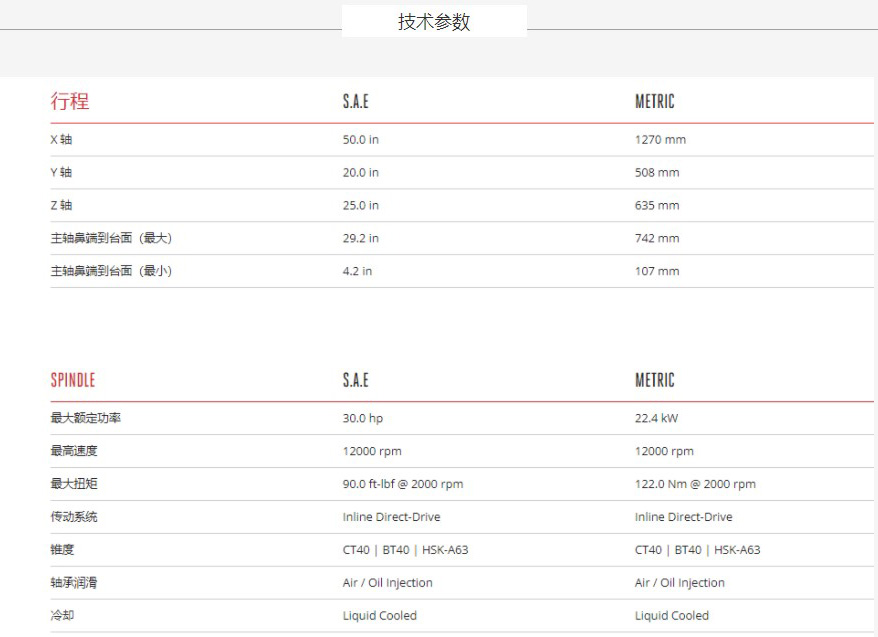The image size is (878, 637).
Task: Click the METRIC column header in SPINDLE table
Action: (655, 380)
